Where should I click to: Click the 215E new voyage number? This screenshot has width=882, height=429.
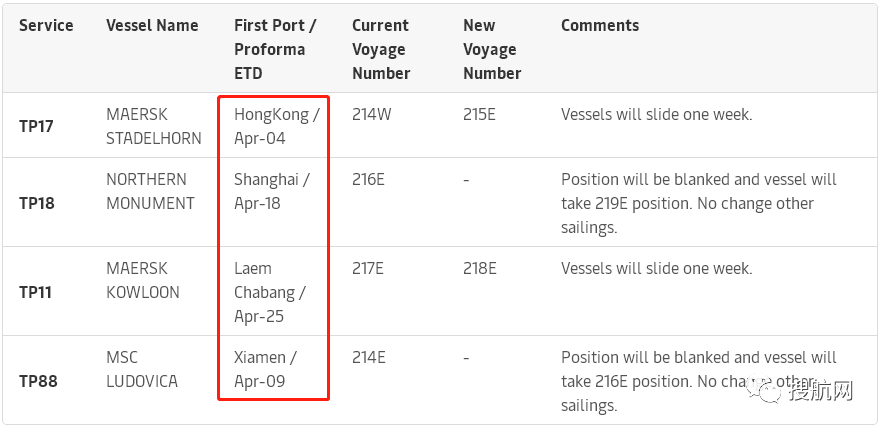pos(479,115)
